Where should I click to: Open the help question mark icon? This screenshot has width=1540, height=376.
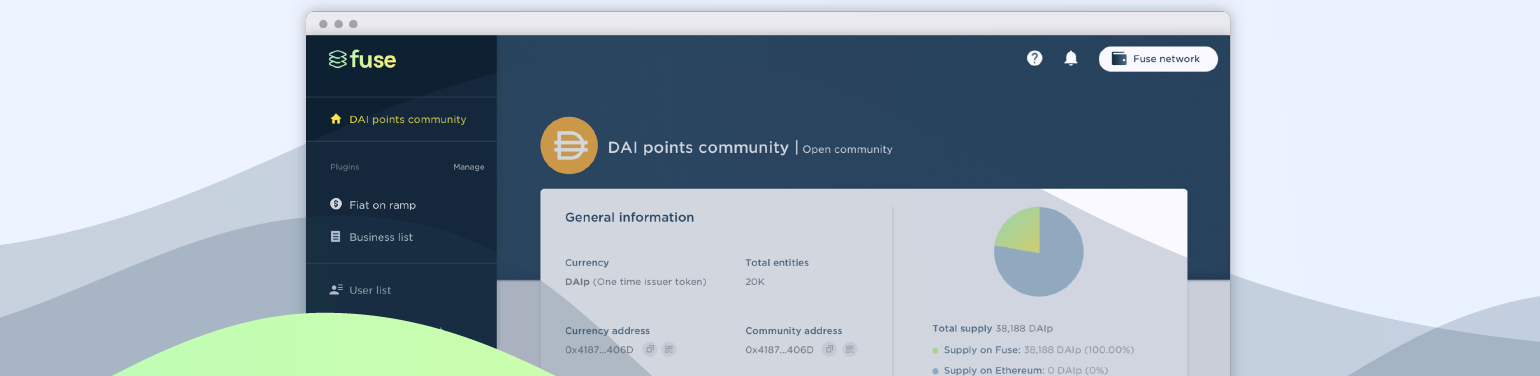tap(1035, 58)
